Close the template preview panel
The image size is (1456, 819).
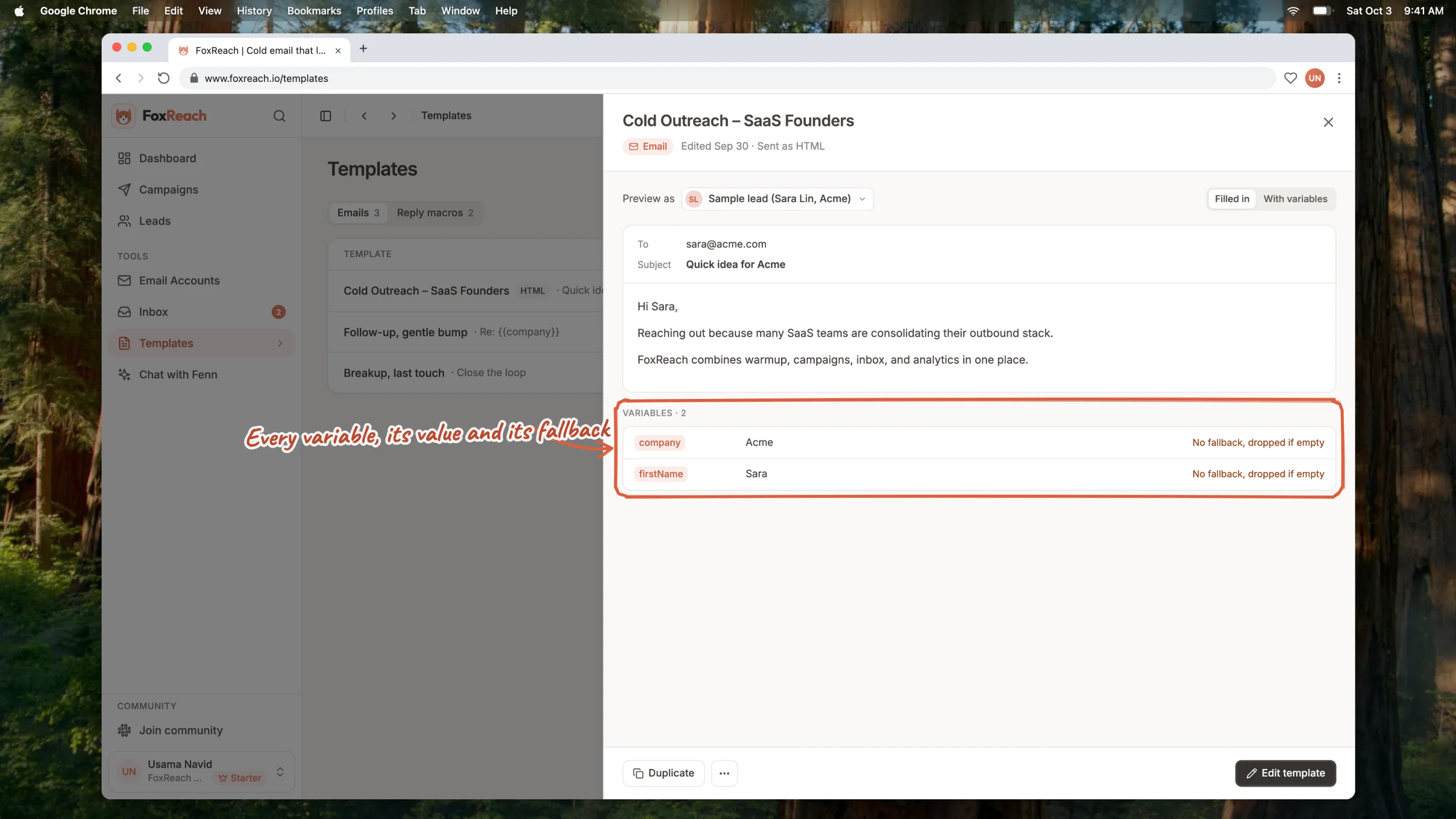pos(1328,122)
